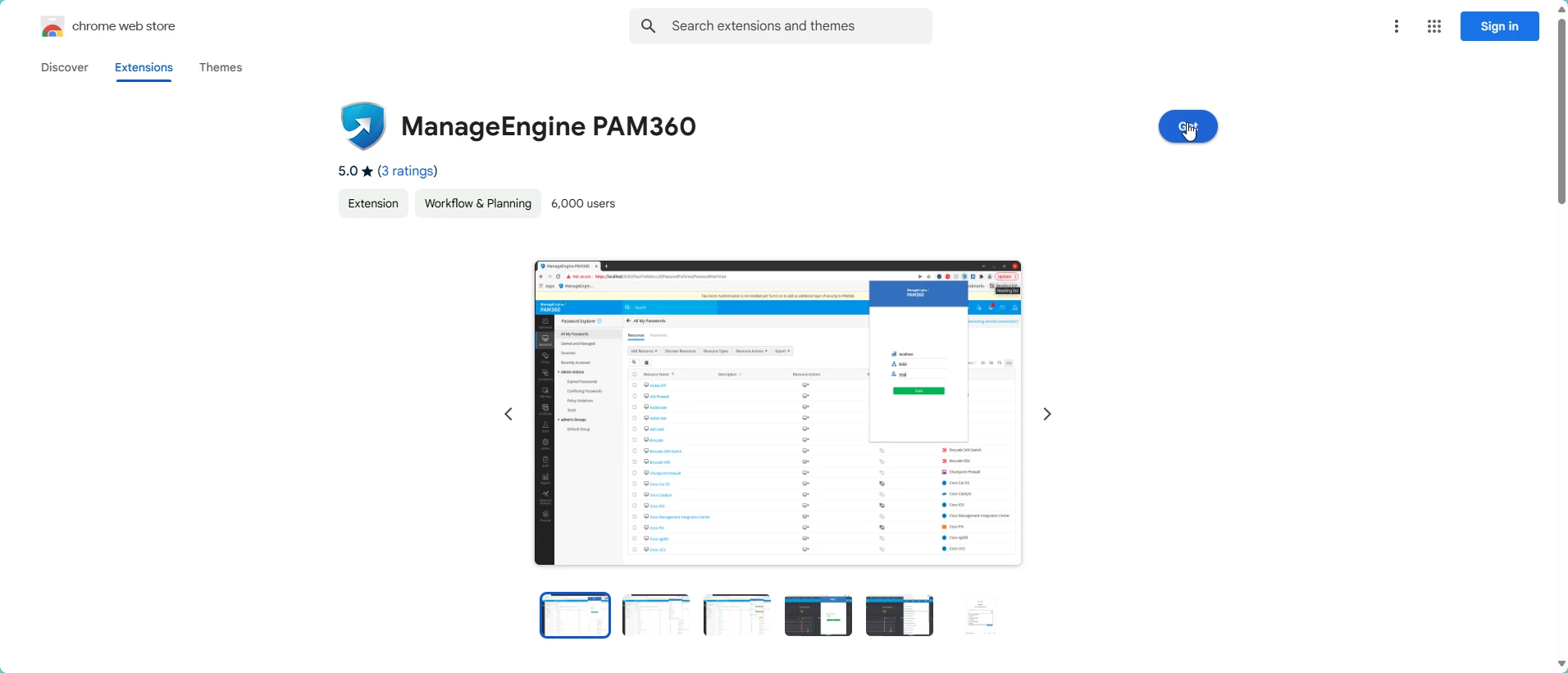
Task: Show the next screenshot with right arrow
Action: [1047, 415]
